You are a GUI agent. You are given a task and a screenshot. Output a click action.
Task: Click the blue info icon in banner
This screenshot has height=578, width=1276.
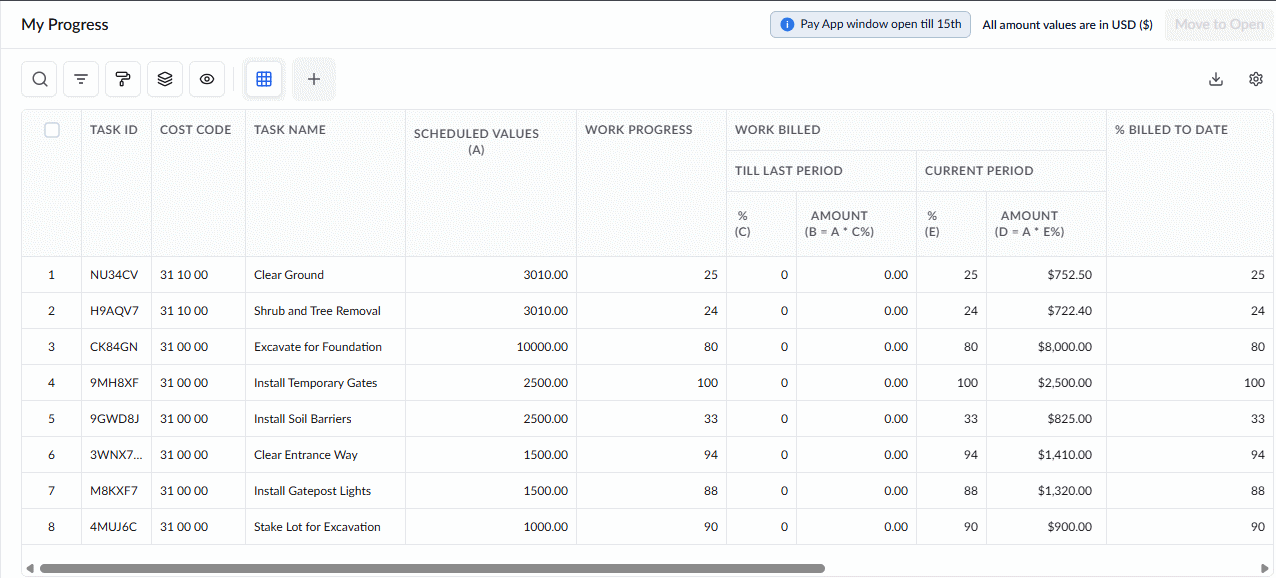(x=788, y=24)
